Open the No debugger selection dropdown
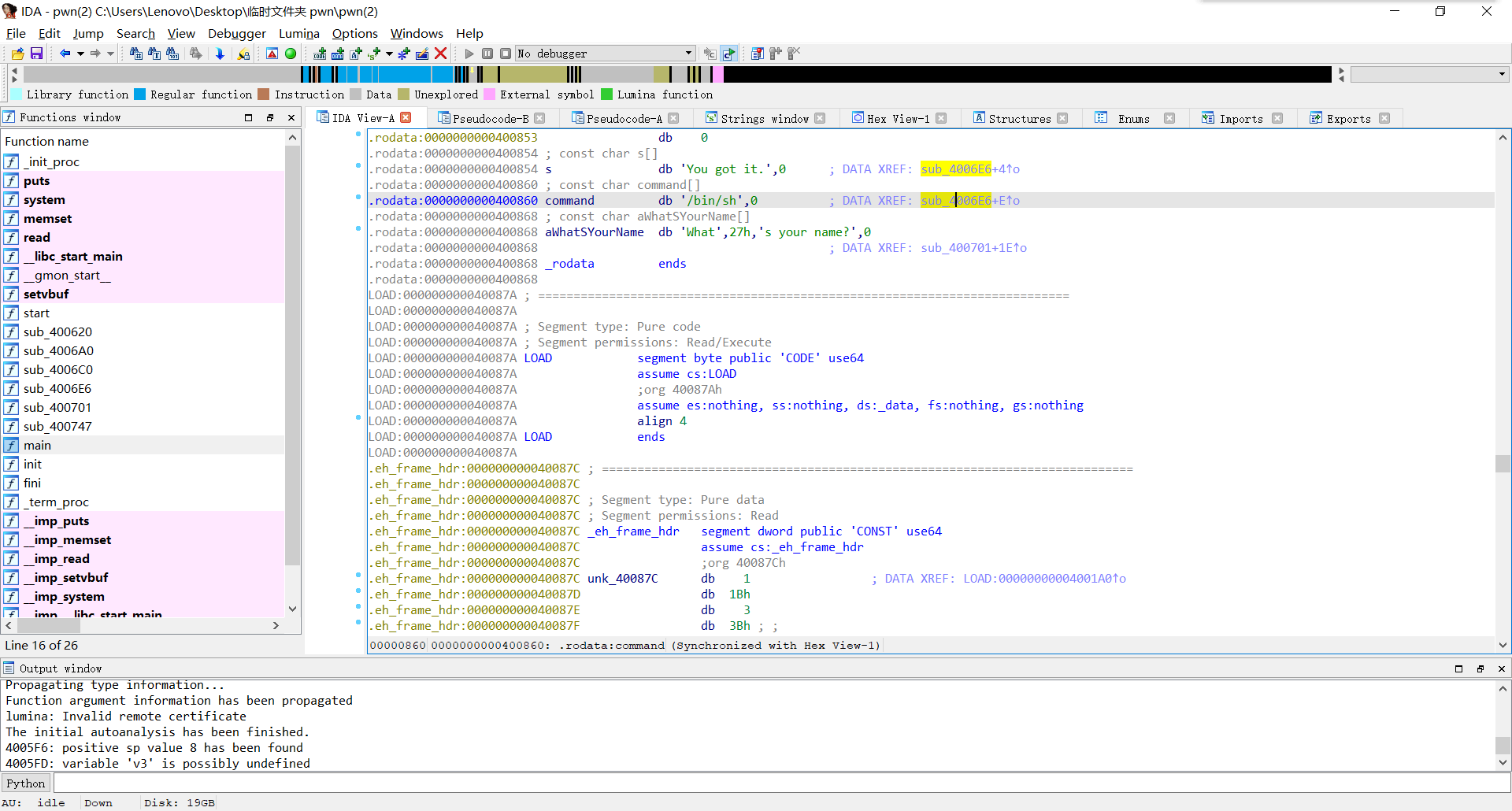 tap(605, 54)
